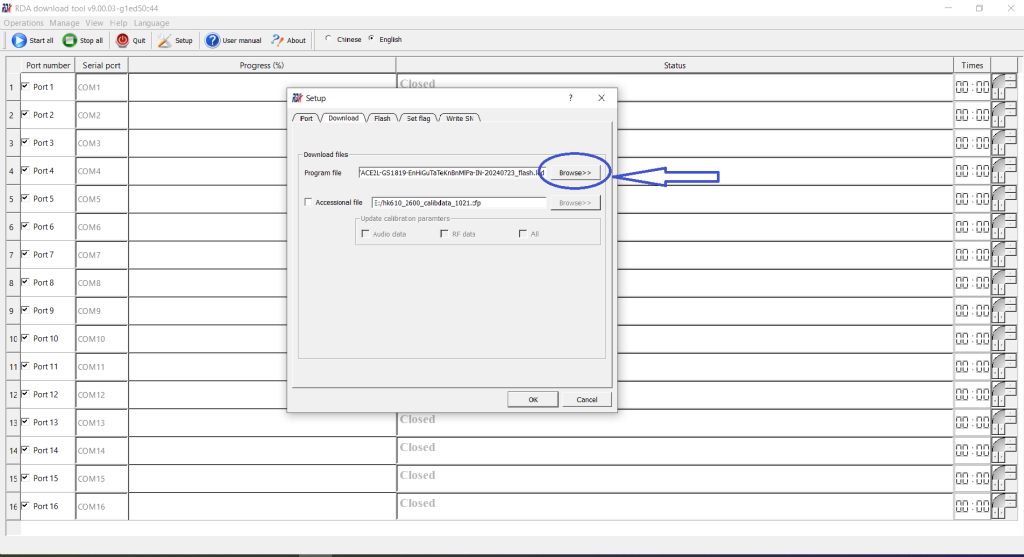Viewport: 1024px width, 557px height.
Task: Open the User manual help icon
Action: click(x=213, y=41)
